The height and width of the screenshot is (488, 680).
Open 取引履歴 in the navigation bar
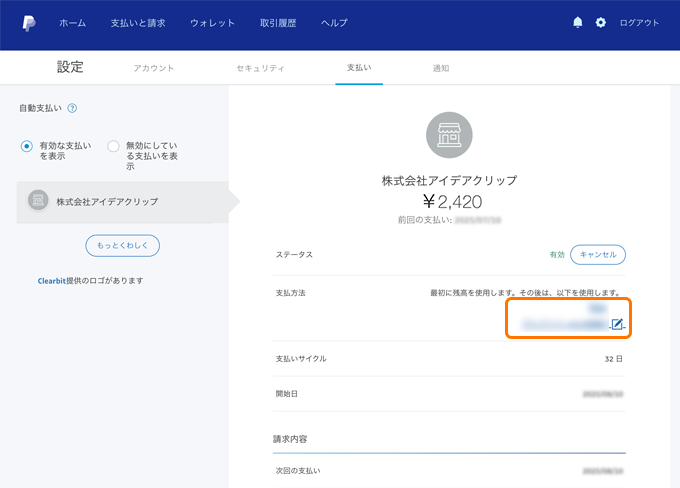point(278,23)
